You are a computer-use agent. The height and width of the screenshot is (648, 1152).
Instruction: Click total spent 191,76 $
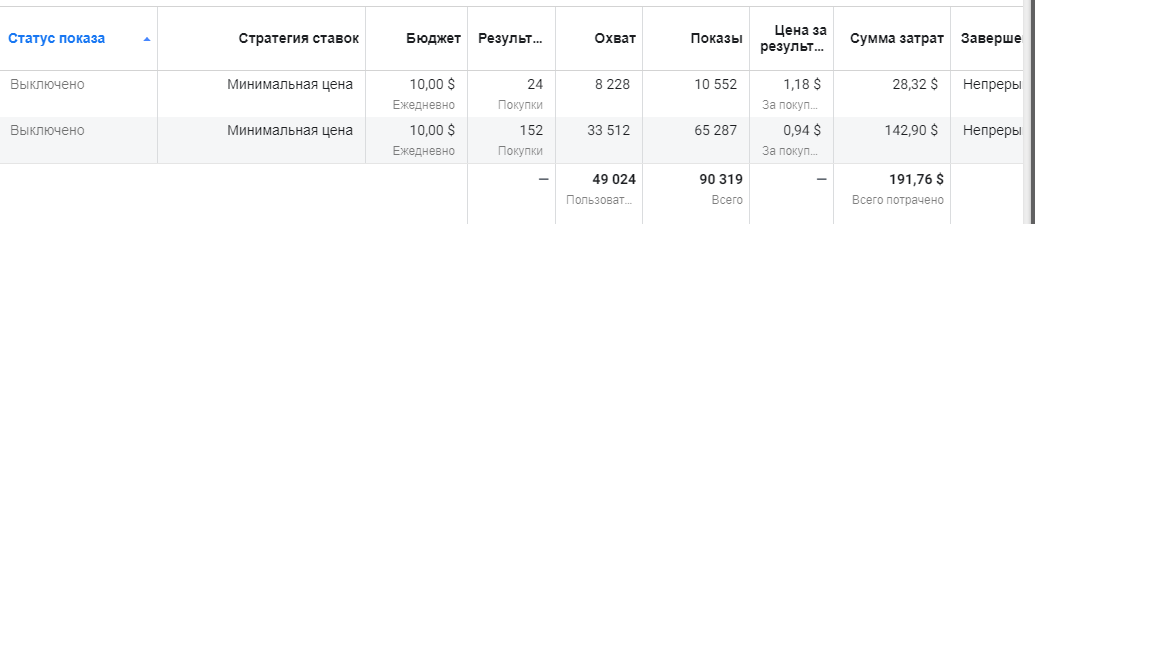coord(916,179)
